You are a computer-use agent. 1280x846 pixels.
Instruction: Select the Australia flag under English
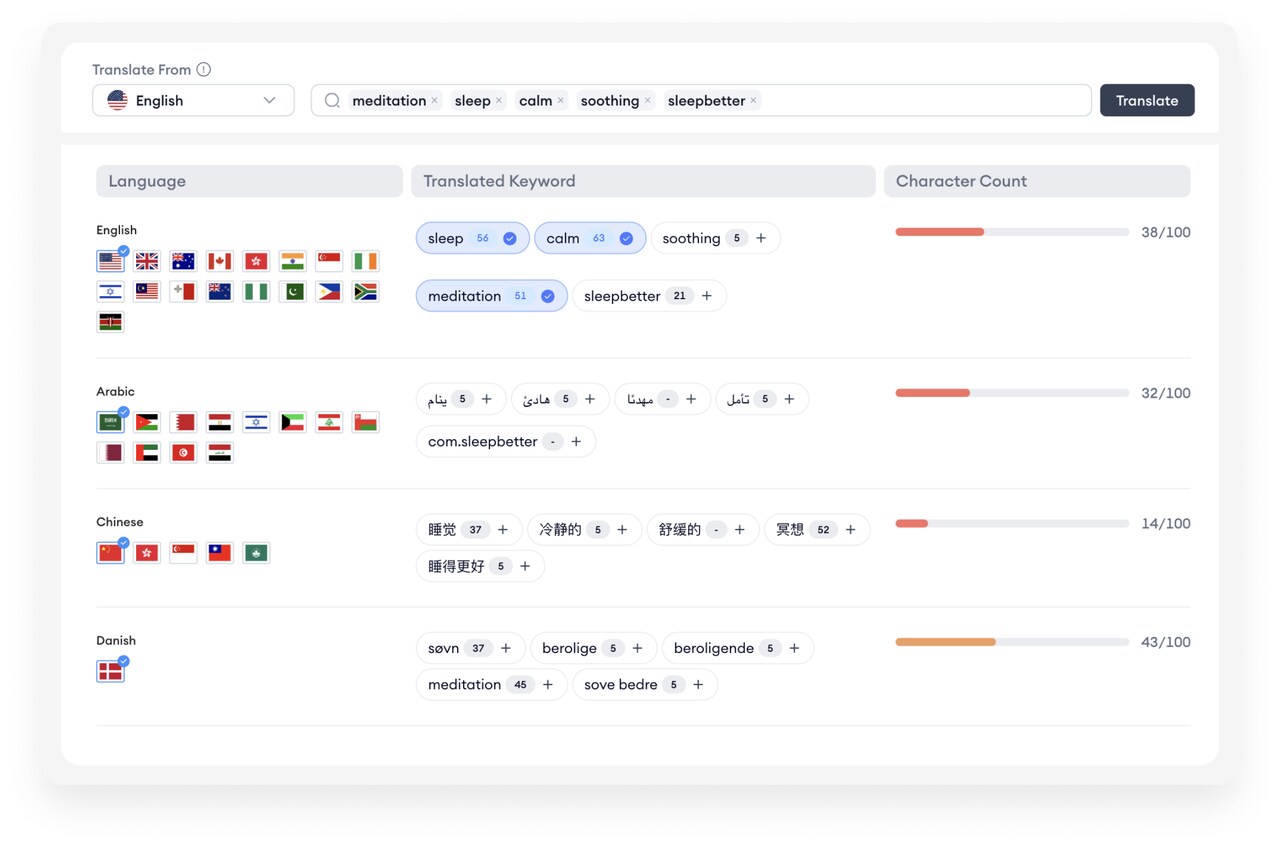point(183,261)
